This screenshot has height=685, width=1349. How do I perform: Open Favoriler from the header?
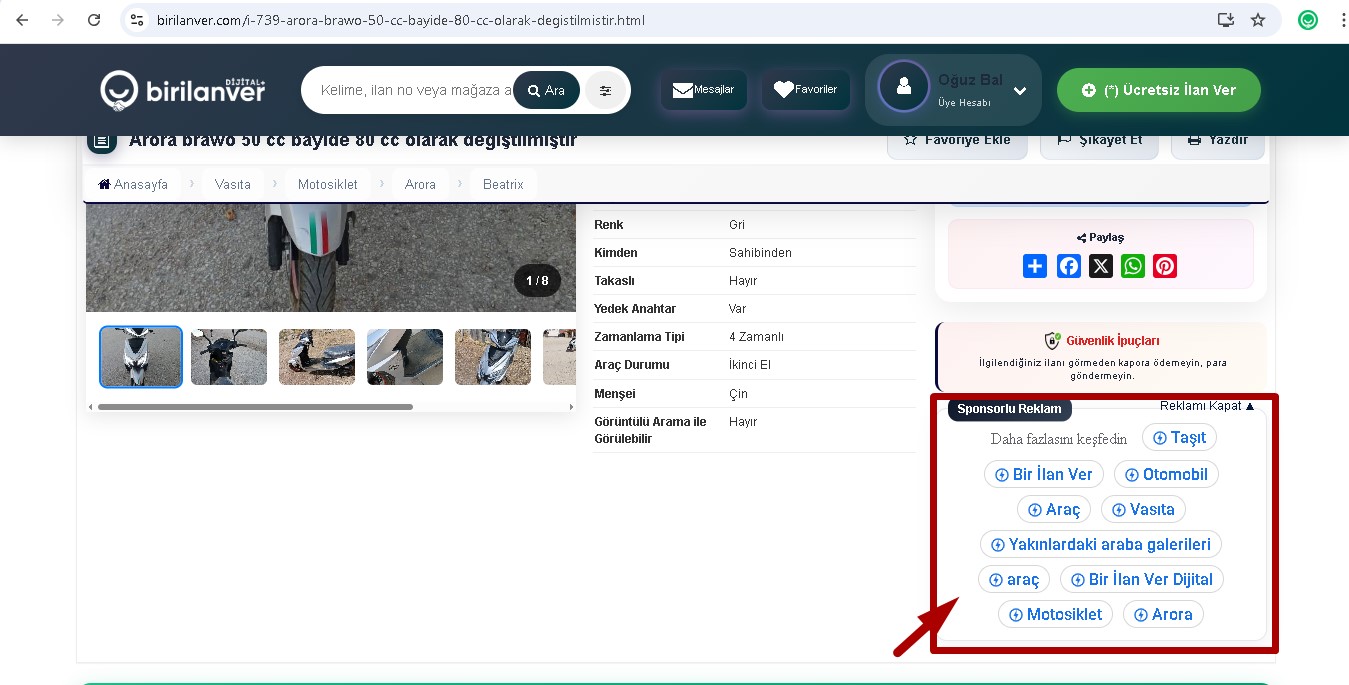tap(806, 90)
